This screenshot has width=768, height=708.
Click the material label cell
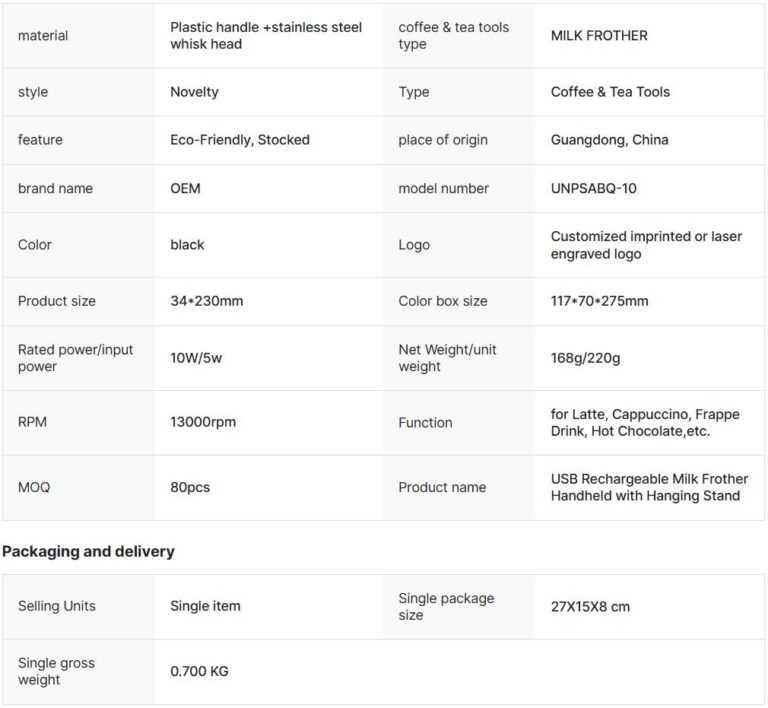pos(78,36)
